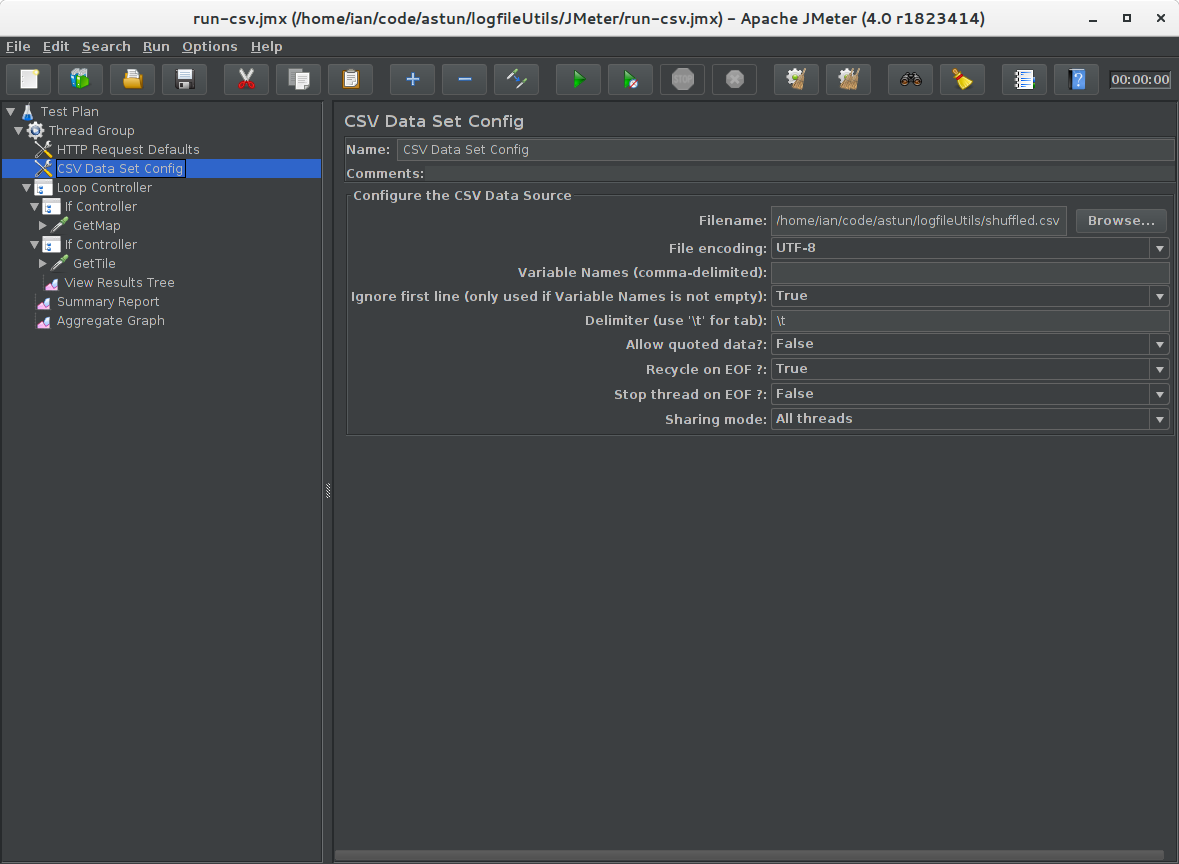Start the test with green play icon
Viewport: 1179px width, 864px height.
578,79
